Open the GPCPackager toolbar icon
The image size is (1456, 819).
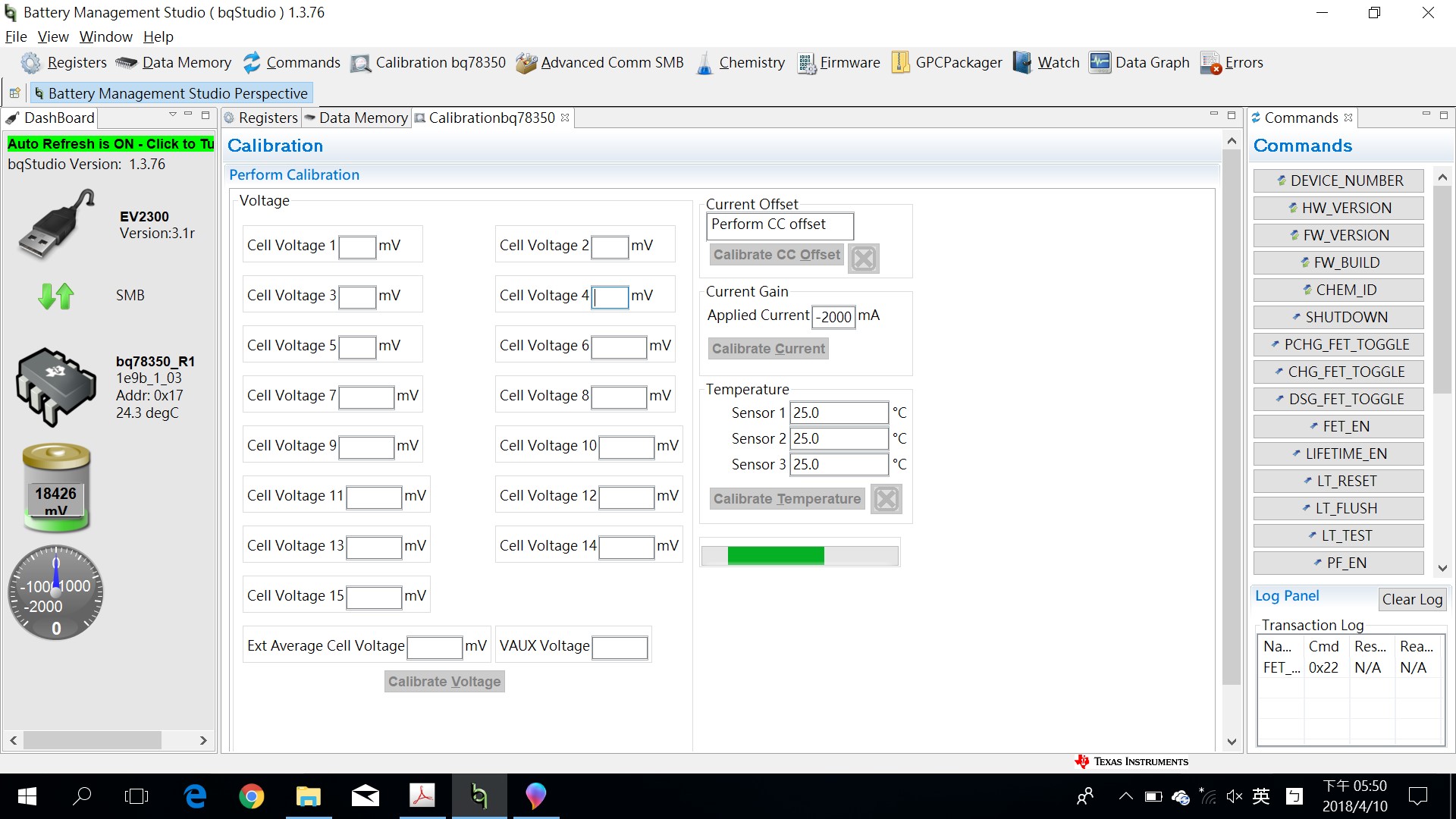pos(900,63)
